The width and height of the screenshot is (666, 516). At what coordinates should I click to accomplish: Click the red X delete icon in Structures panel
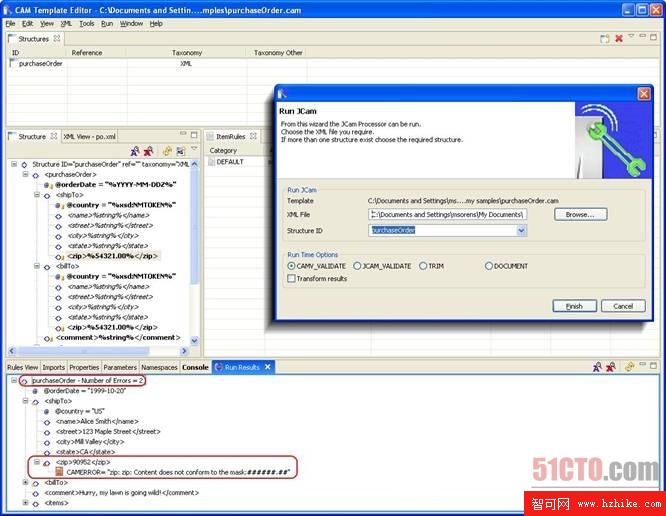coord(619,39)
